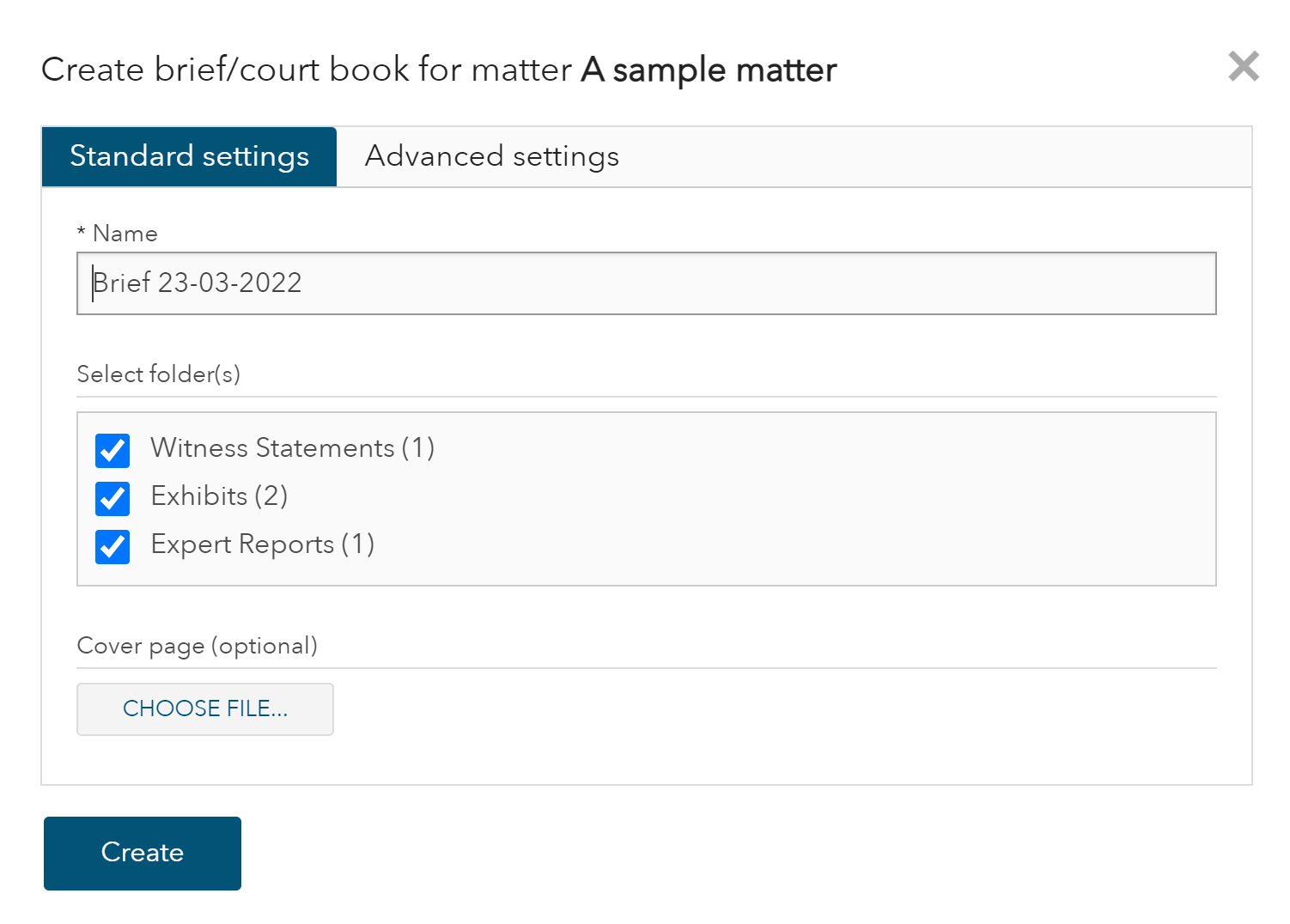Viewport: 1290px width, 924px height.
Task: Click the bold 'A sample matter' text
Action: pyautogui.click(x=709, y=70)
